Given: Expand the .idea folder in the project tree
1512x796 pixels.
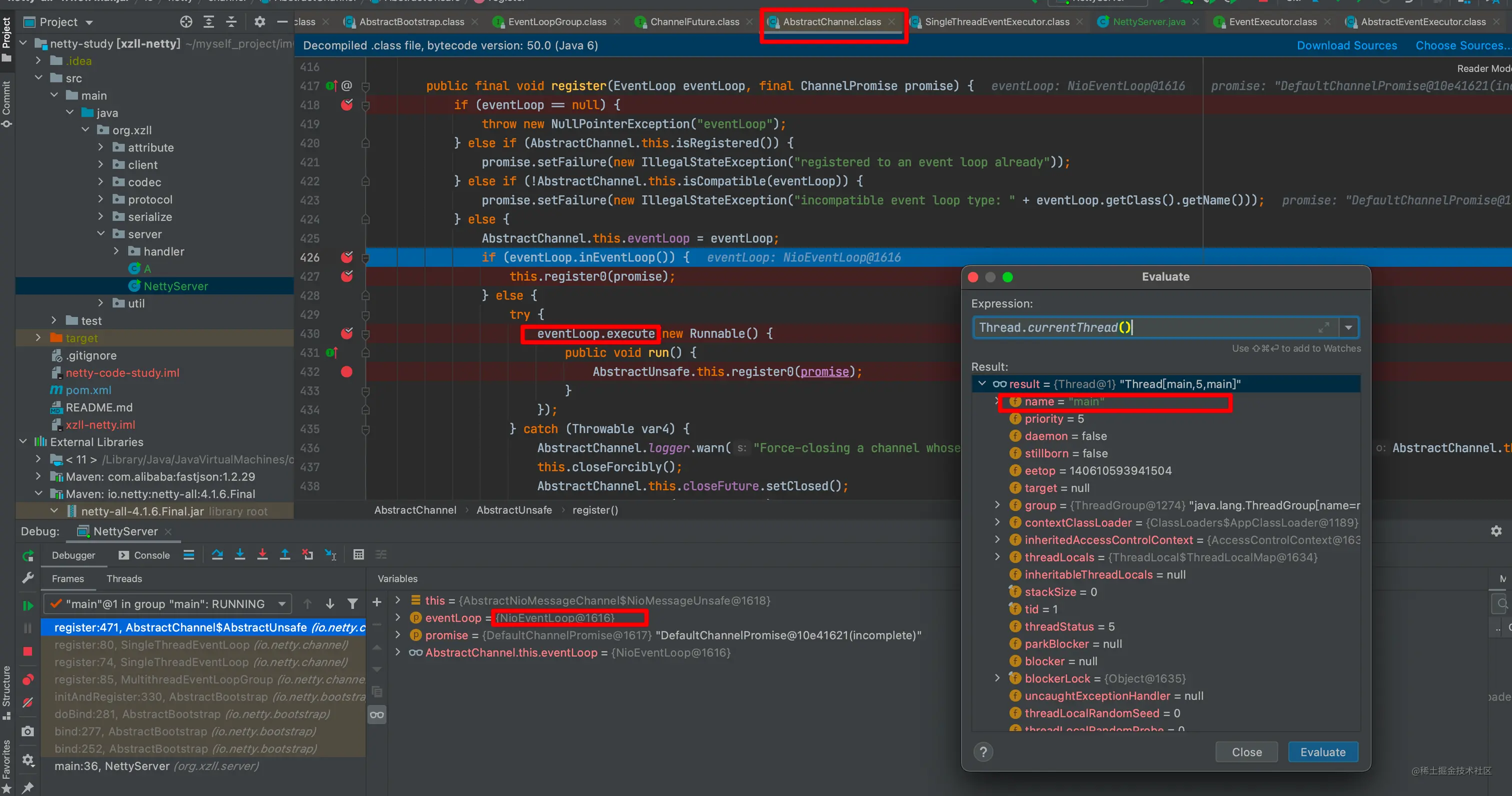Looking at the screenshot, I should point(38,61).
